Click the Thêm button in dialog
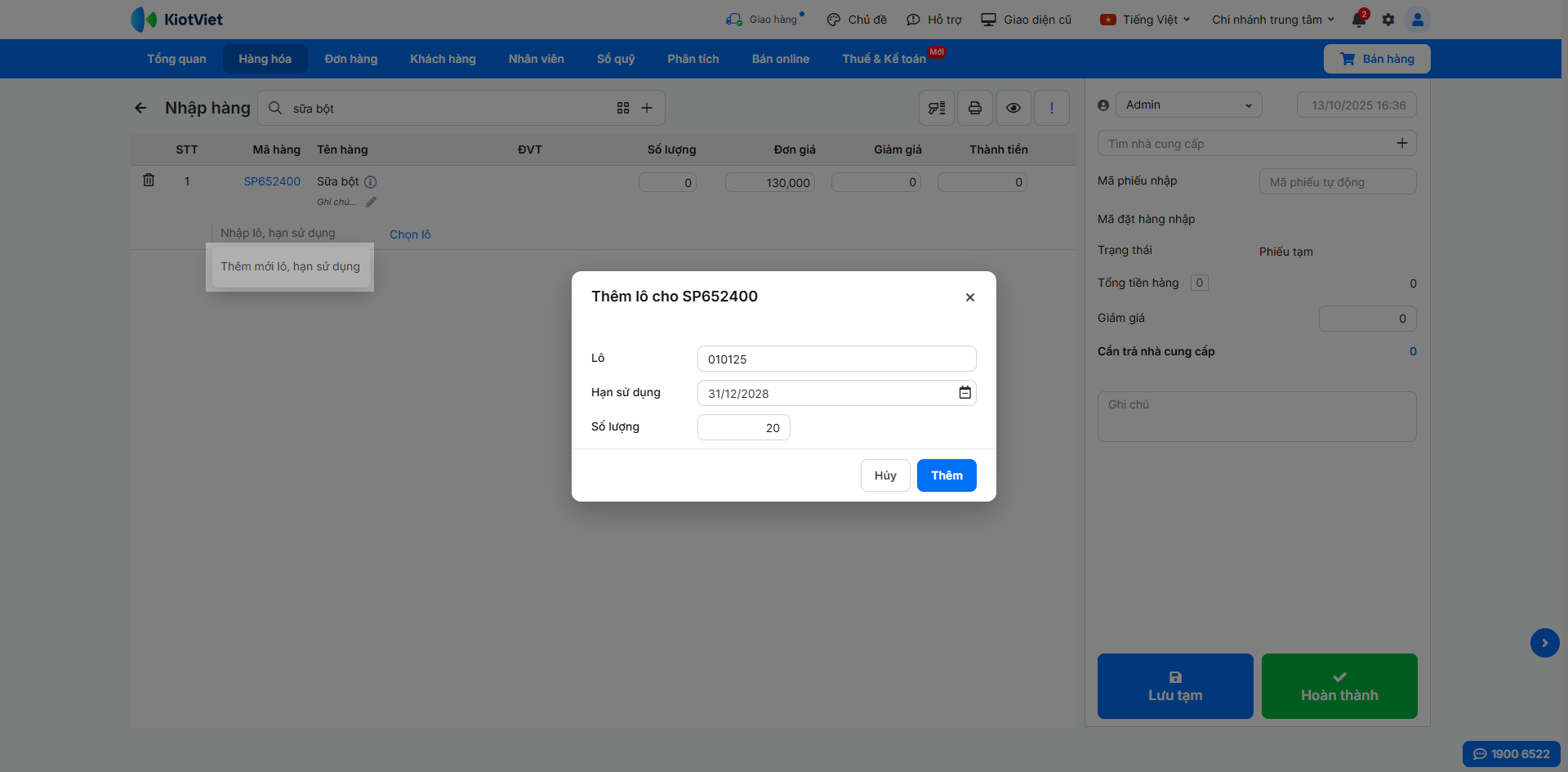This screenshot has height=772, width=1568. (x=947, y=475)
